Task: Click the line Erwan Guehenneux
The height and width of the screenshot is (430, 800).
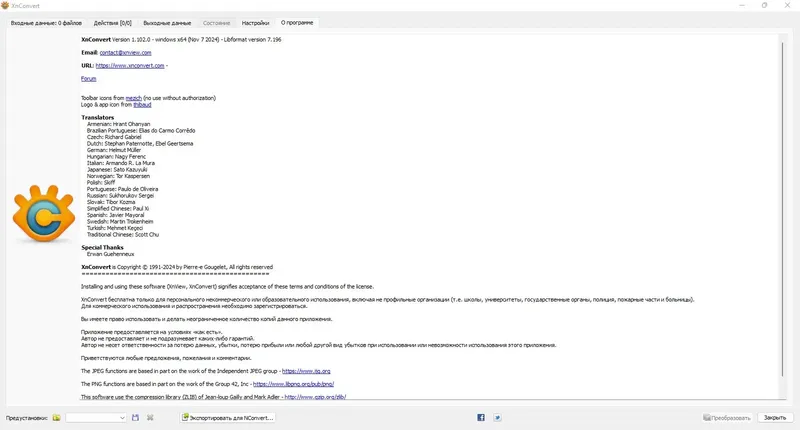Action: [x=110, y=254]
